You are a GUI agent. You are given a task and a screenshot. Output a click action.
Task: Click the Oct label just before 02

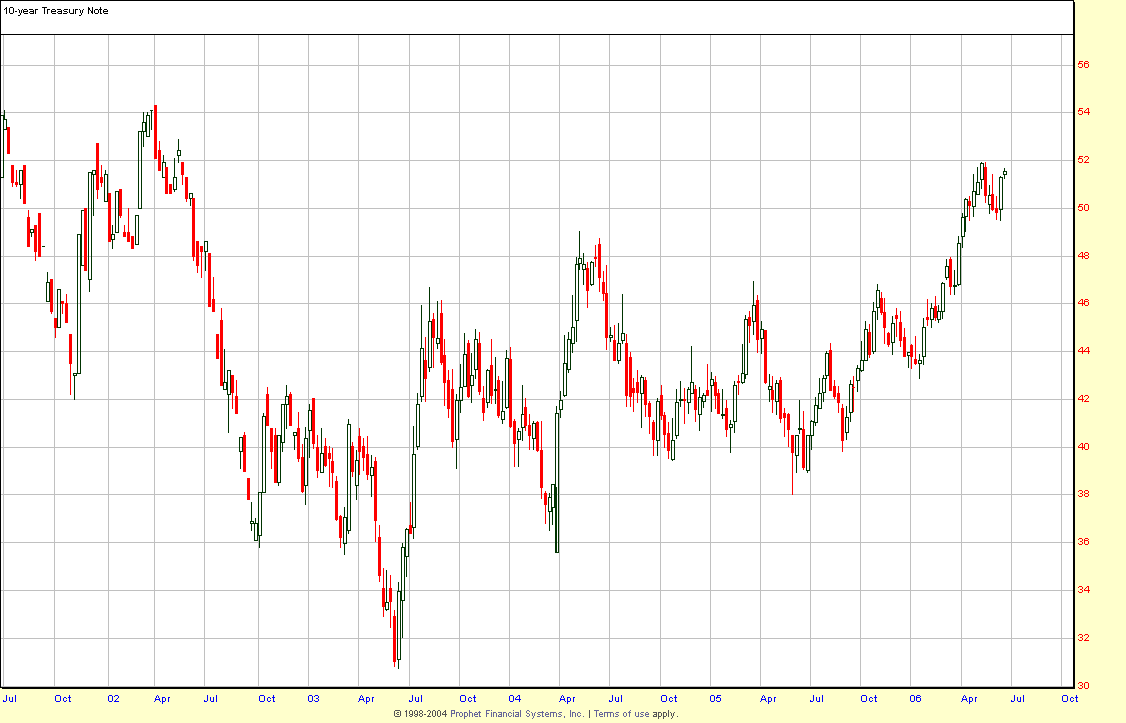62,698
